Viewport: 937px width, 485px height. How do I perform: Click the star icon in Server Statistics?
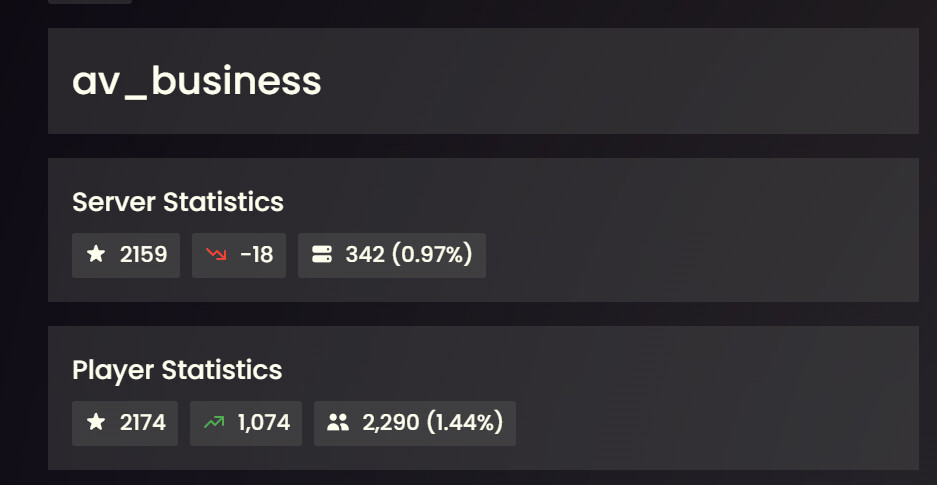tap(96, 255)
